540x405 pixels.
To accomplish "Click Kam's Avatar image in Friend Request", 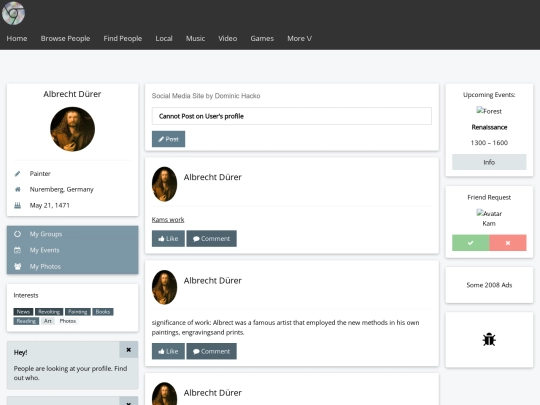I will 489,213.
